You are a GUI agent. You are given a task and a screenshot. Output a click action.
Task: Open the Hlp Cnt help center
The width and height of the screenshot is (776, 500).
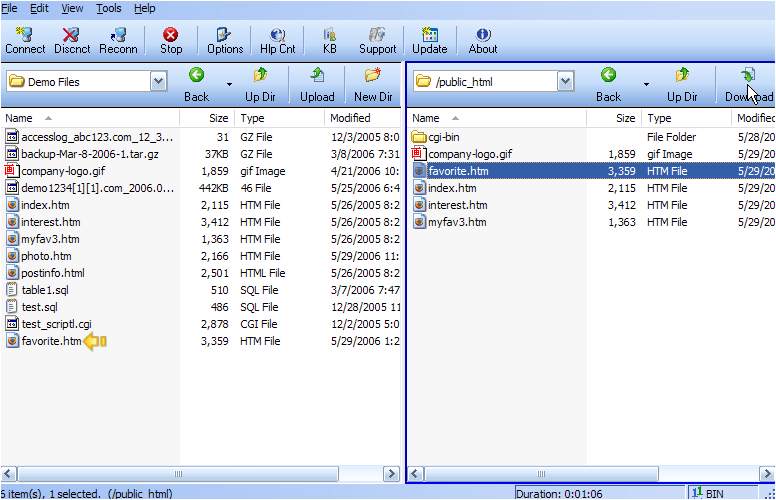[x=278, y=40]
